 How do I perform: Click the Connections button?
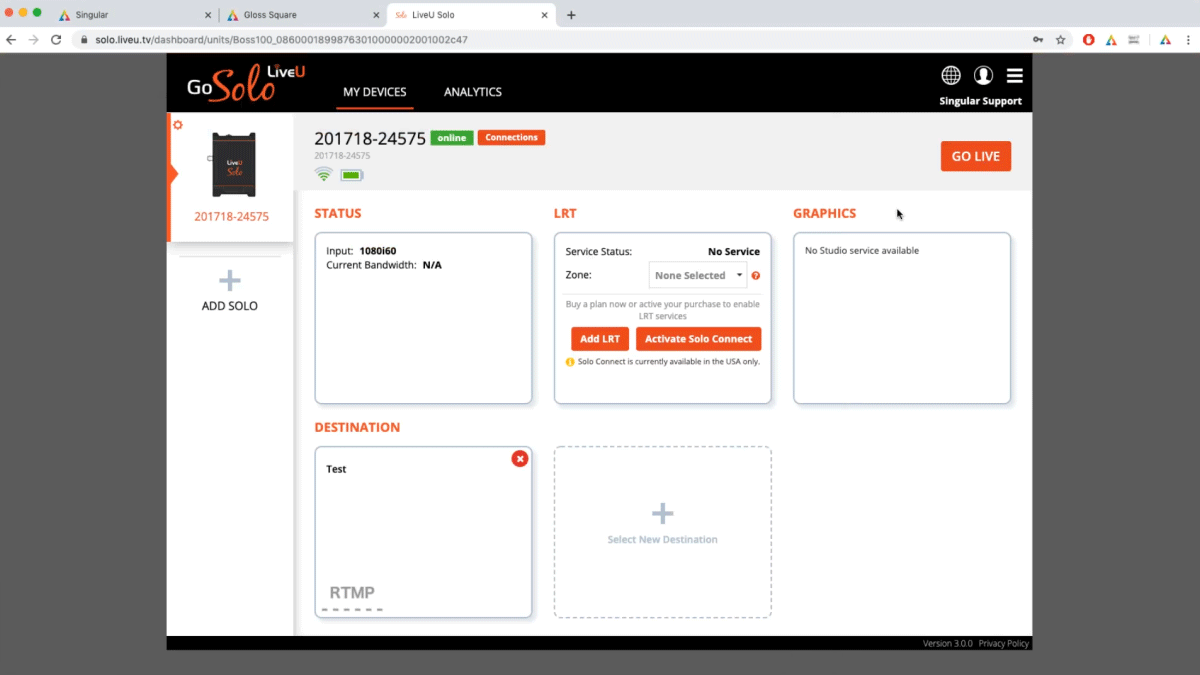(x=511, y=138)
